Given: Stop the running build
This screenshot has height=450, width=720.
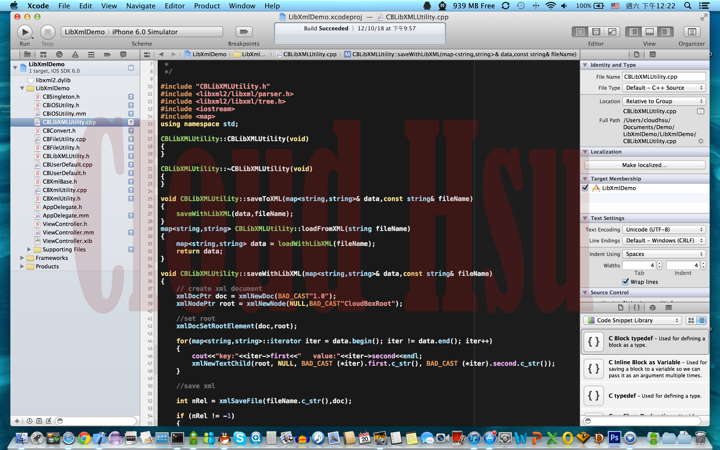Looking at the screenshot, I should click(x=47, y=32).
